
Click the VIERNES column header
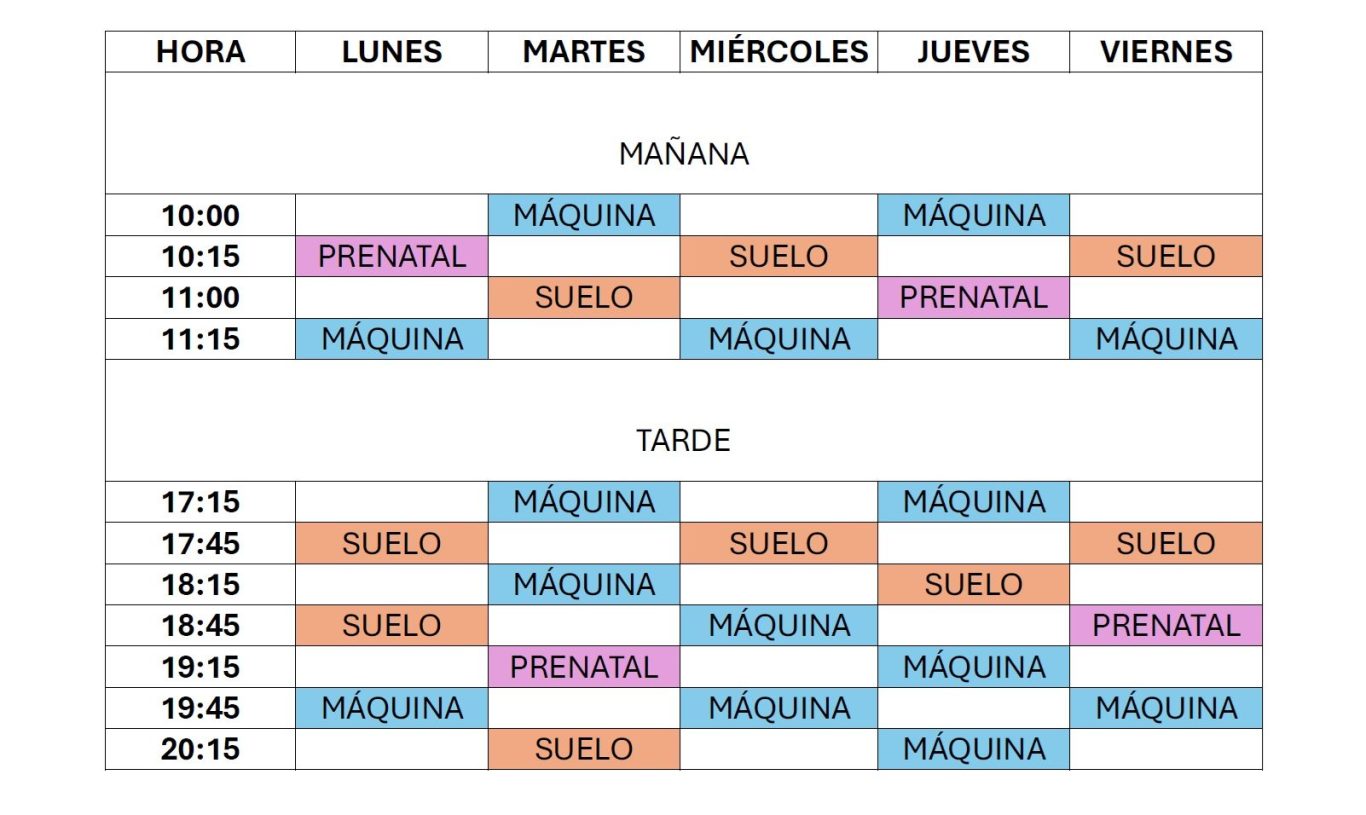pos(1166,52)
